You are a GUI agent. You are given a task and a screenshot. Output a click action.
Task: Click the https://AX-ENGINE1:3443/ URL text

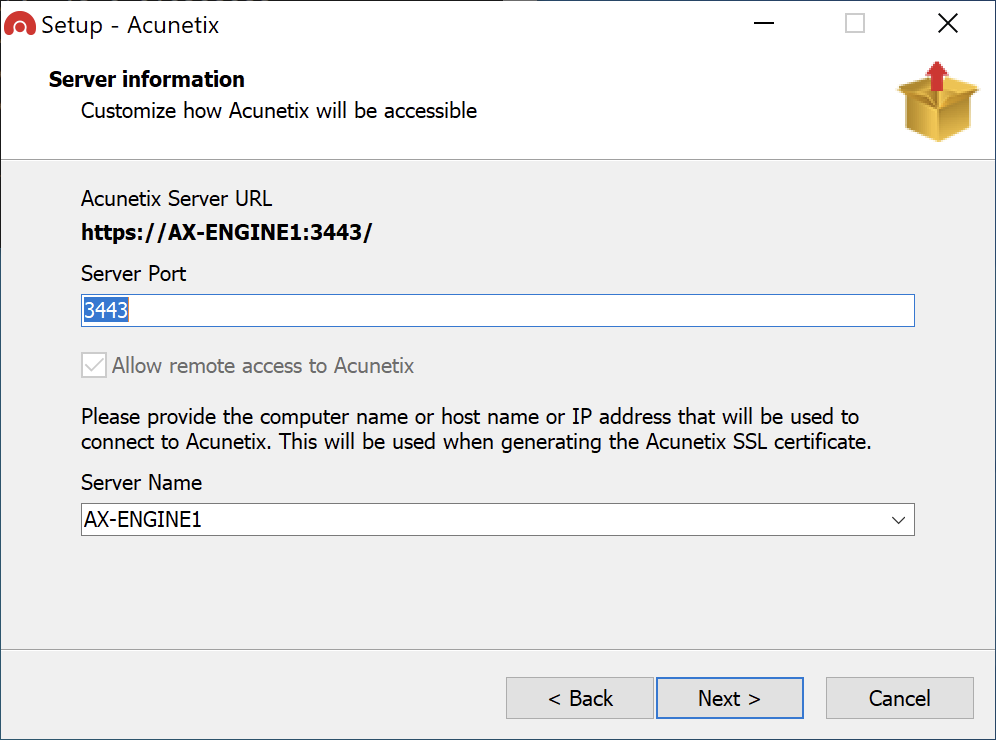click(x=227, y=234)
